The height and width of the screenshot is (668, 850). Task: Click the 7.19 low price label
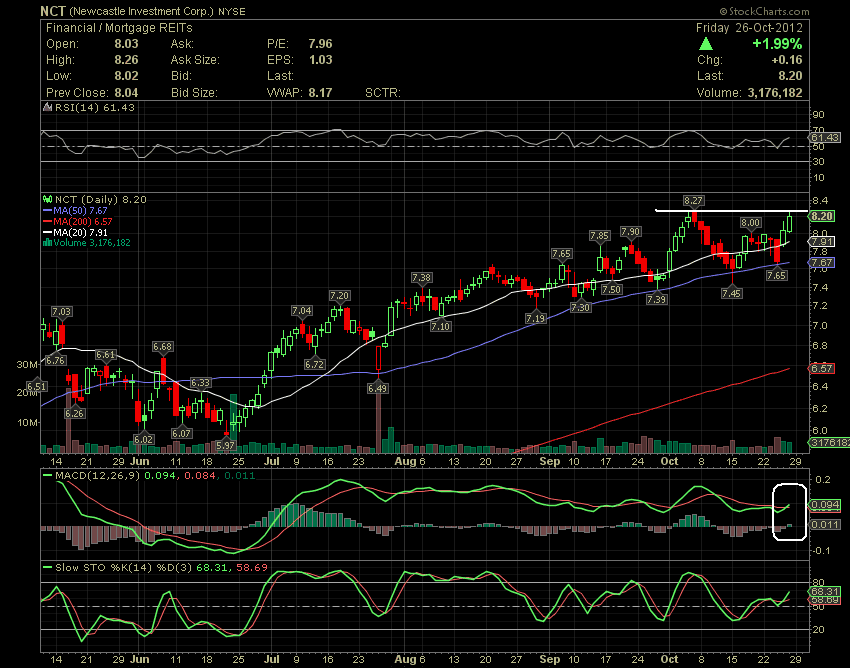536,318
